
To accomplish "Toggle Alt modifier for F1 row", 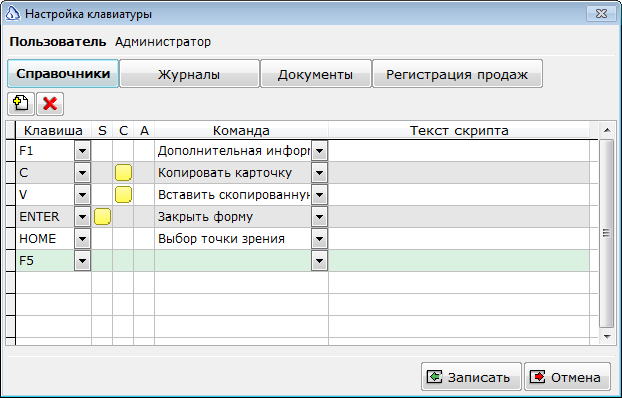I will [144, 151].
